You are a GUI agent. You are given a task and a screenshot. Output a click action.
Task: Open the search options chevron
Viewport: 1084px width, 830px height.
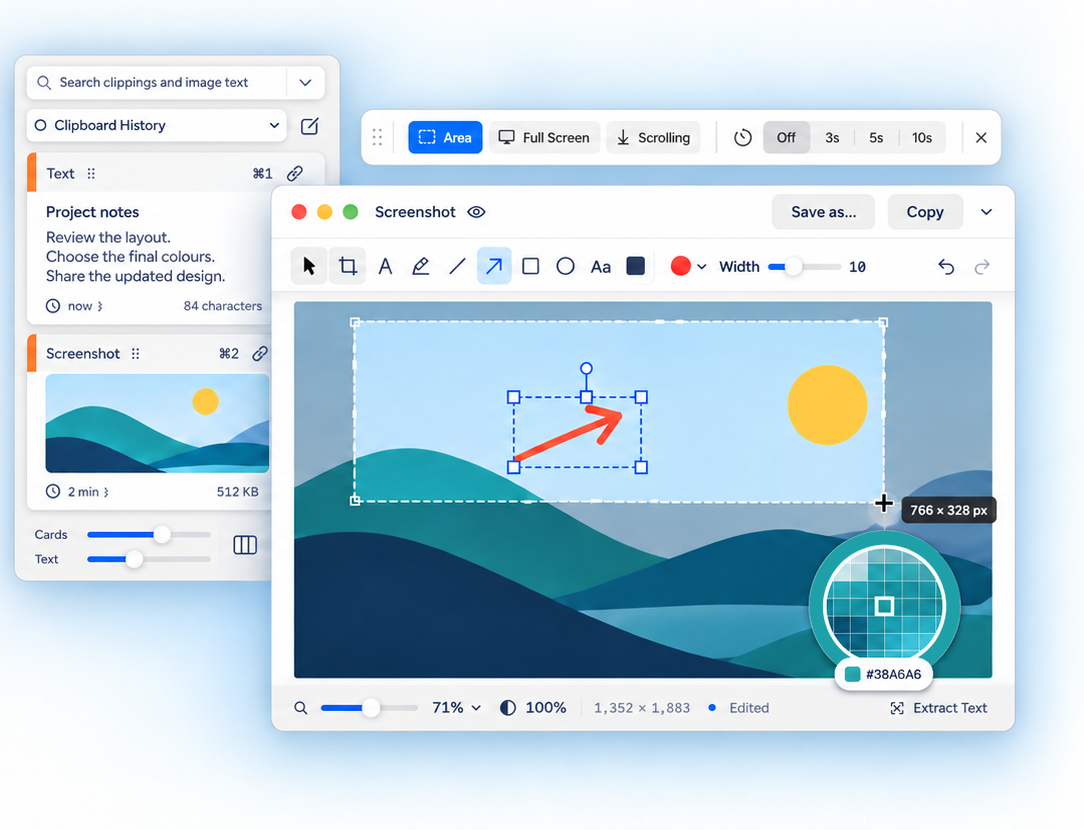coord(306,83)
